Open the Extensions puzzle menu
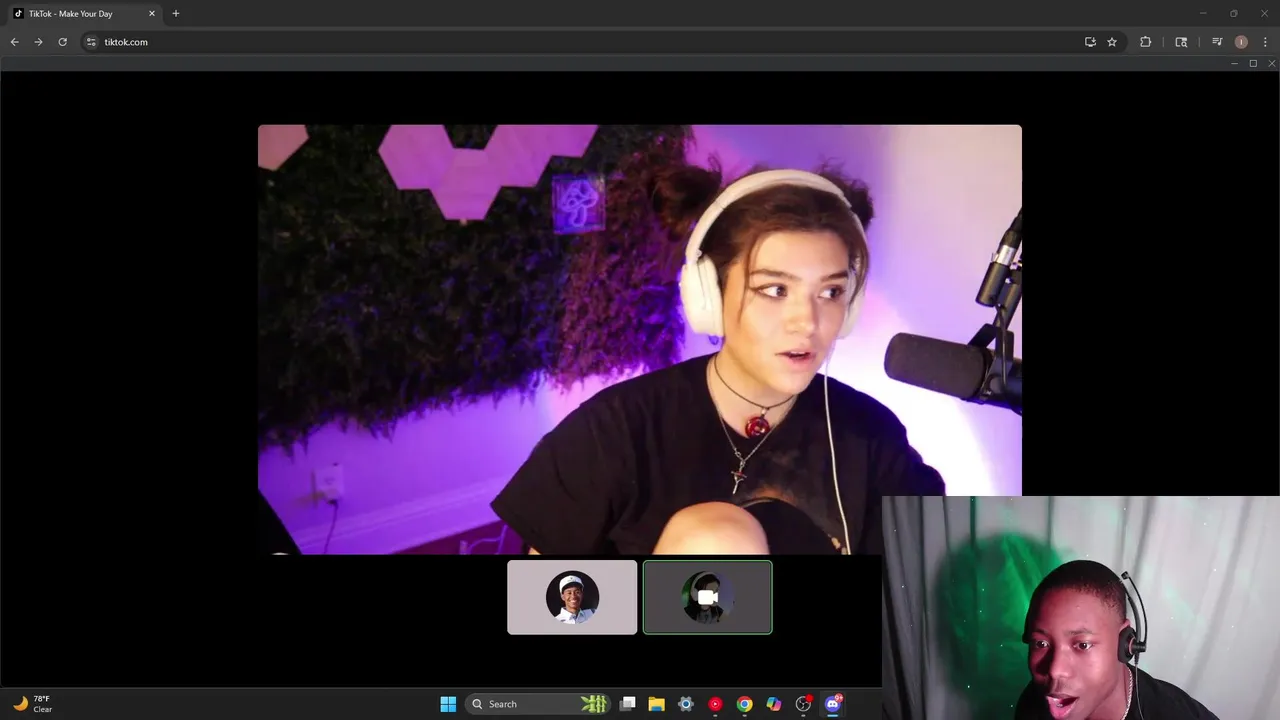The width and height of the screenshot is (1280, 720). [1145, 42]
